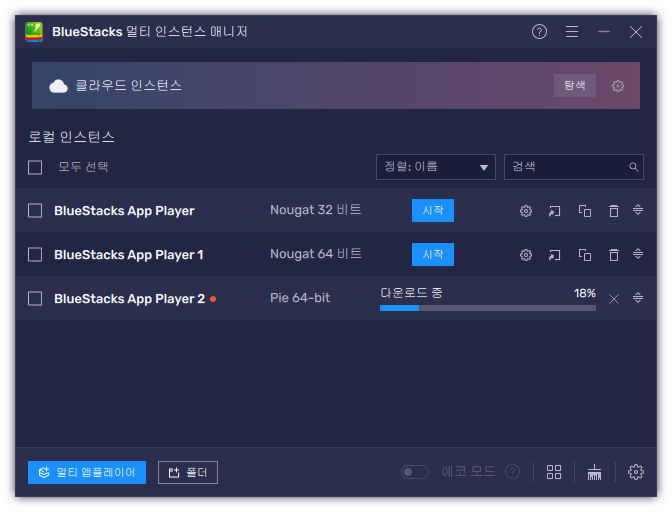Clone the App Player 1 instance

point(585,255)
